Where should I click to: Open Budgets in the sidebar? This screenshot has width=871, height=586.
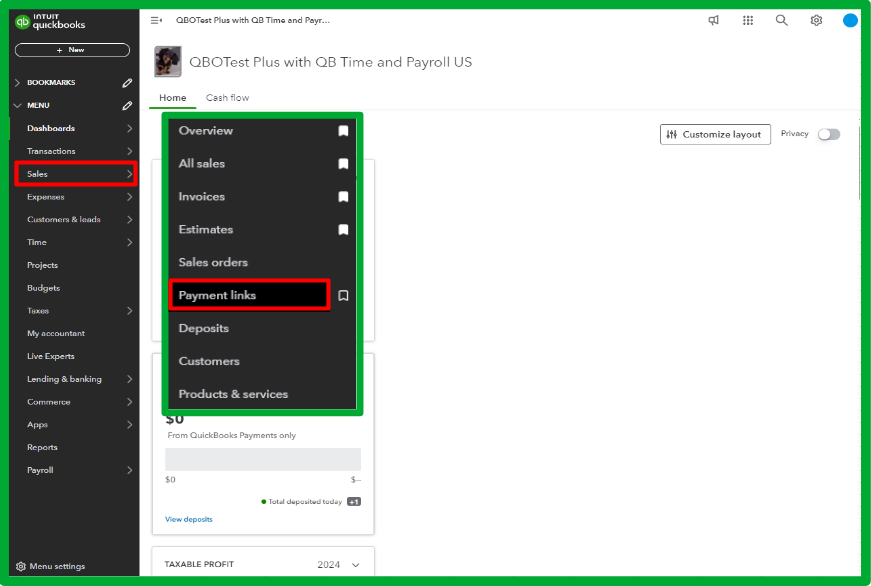tap(43, 288)
